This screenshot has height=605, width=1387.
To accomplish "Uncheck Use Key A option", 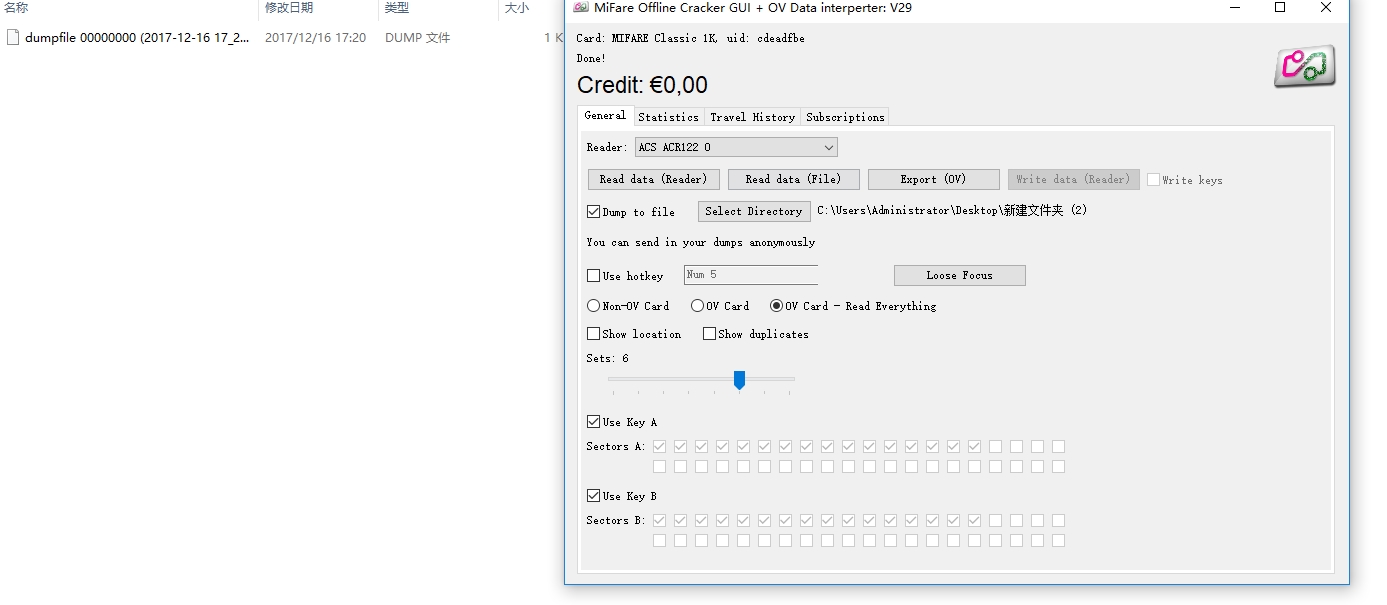I will coord(594,422).
